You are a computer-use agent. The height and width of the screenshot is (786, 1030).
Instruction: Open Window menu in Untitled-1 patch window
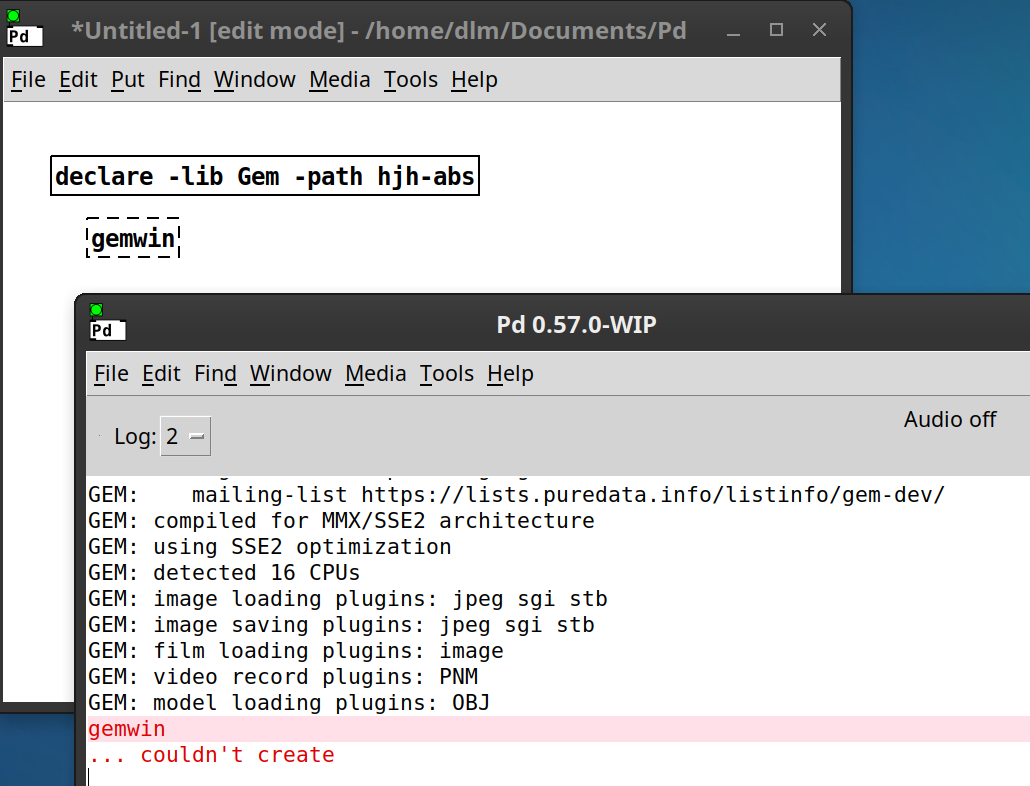[x=255, y=79]
